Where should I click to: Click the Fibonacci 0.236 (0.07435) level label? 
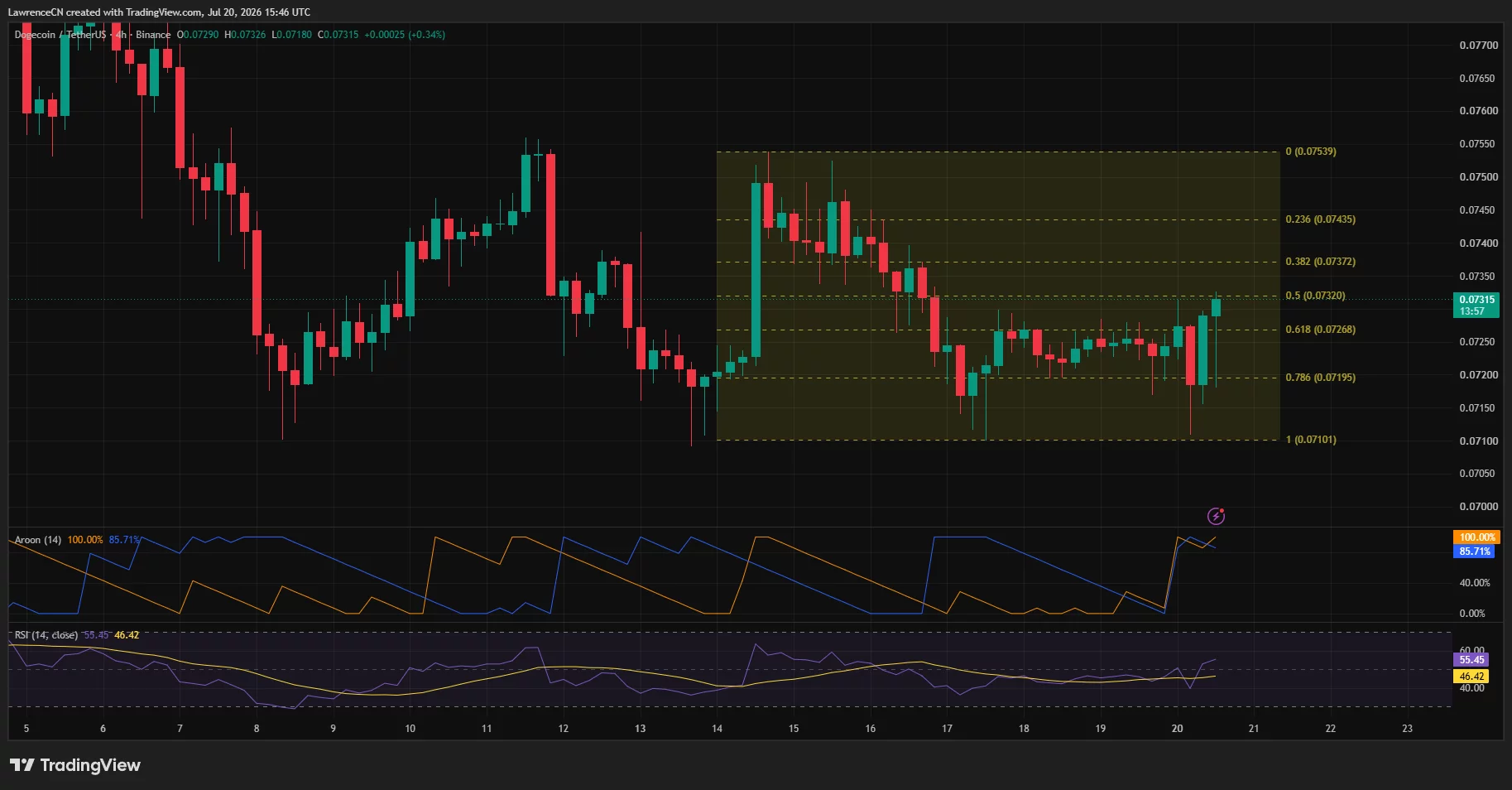[x=1320, y=219]
